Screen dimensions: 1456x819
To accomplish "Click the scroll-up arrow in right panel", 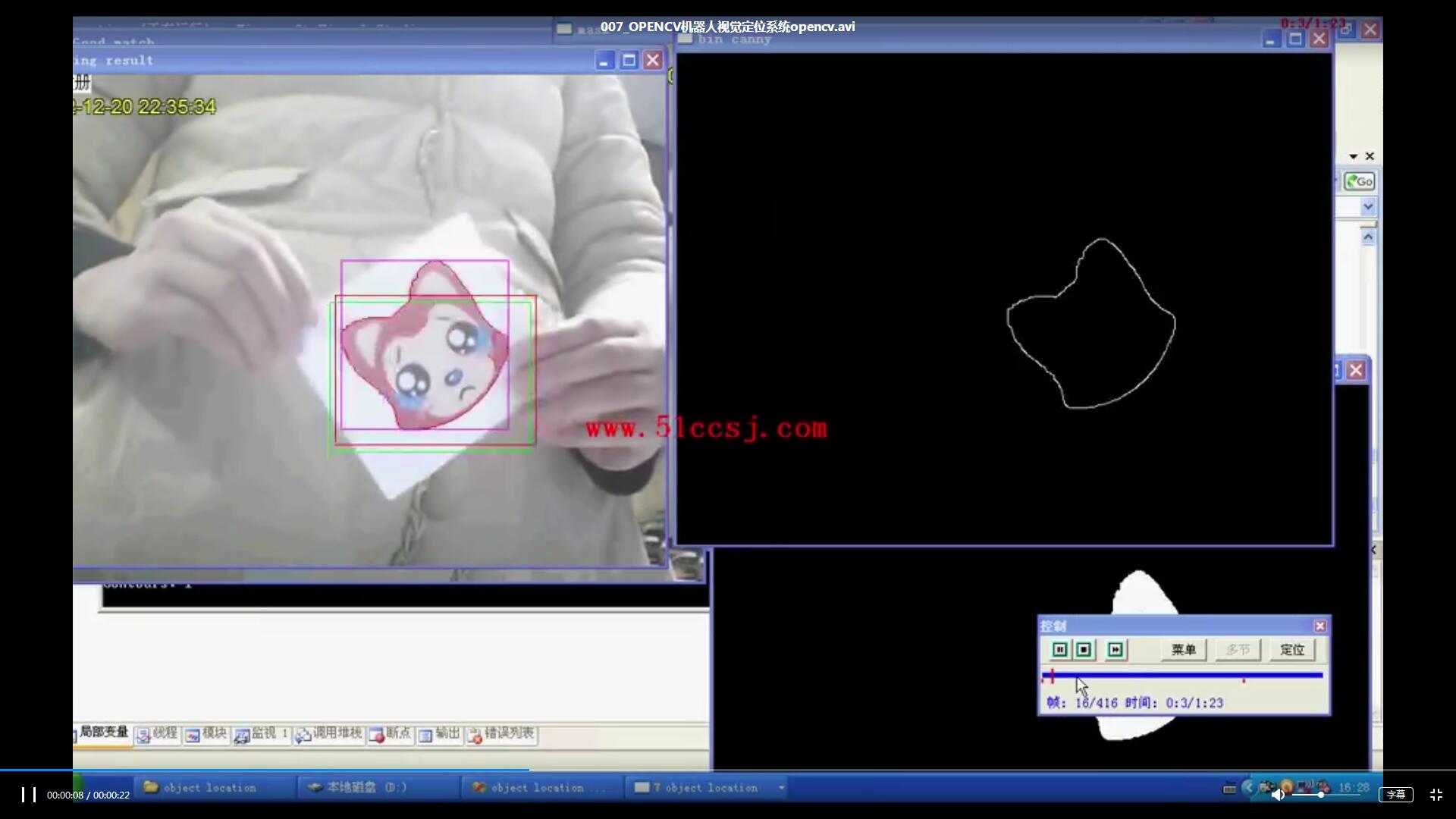I will click(x=1368, y=237).
